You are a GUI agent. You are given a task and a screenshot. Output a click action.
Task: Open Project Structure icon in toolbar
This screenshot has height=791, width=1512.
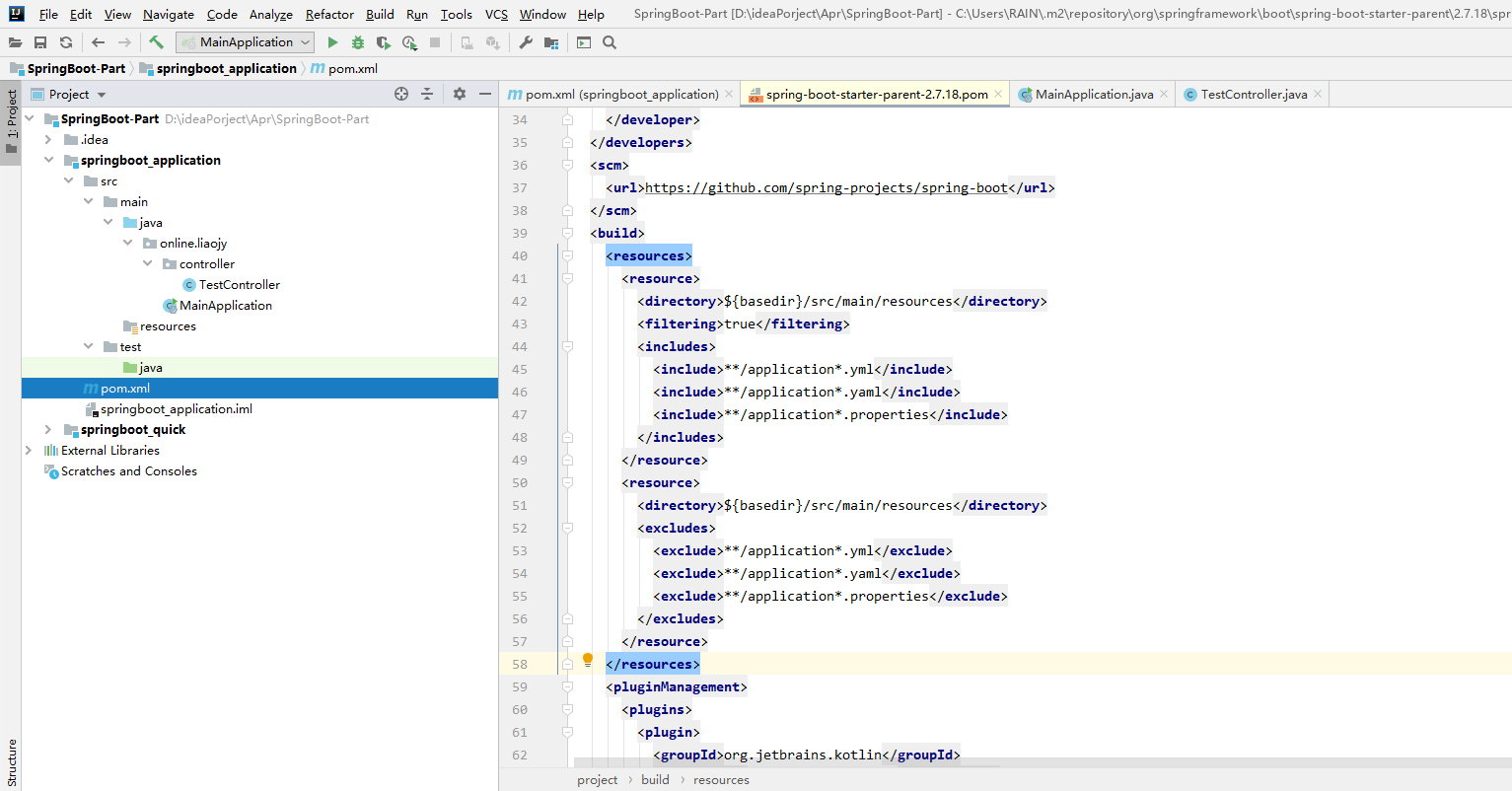[551, 42]
